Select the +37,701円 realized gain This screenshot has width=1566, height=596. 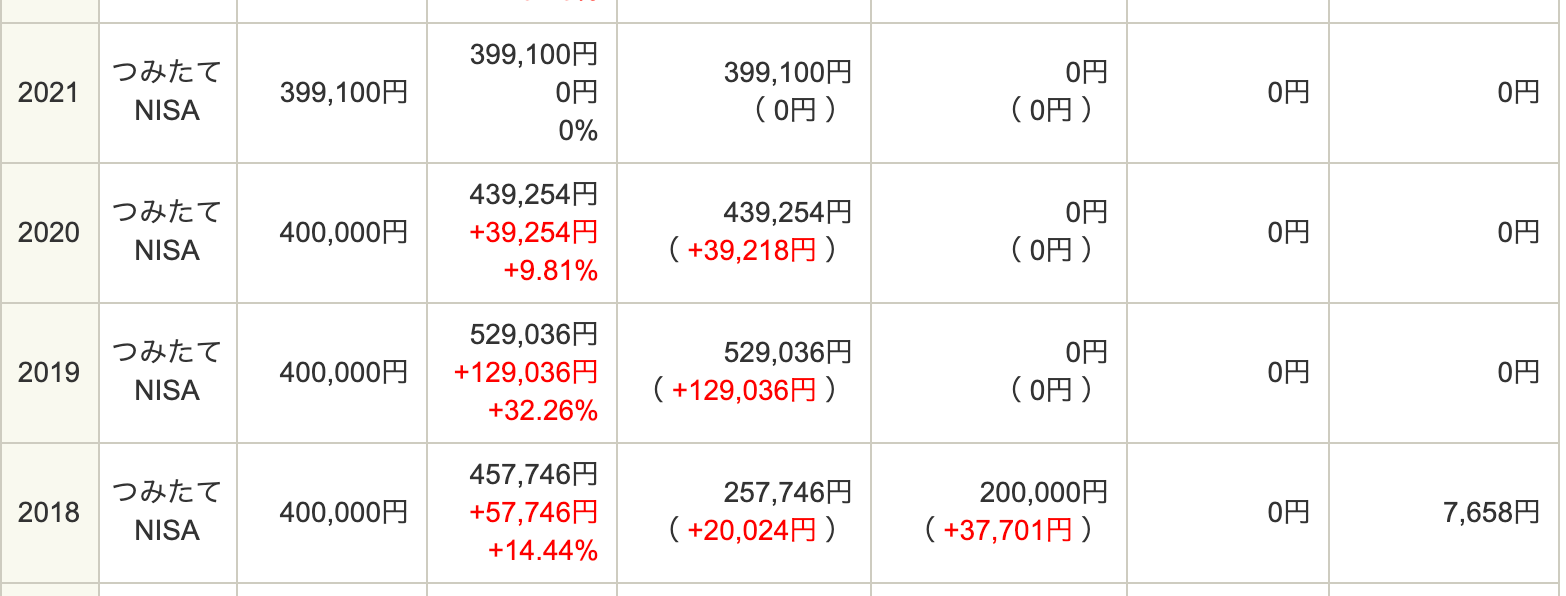(x=1007, y=531)
